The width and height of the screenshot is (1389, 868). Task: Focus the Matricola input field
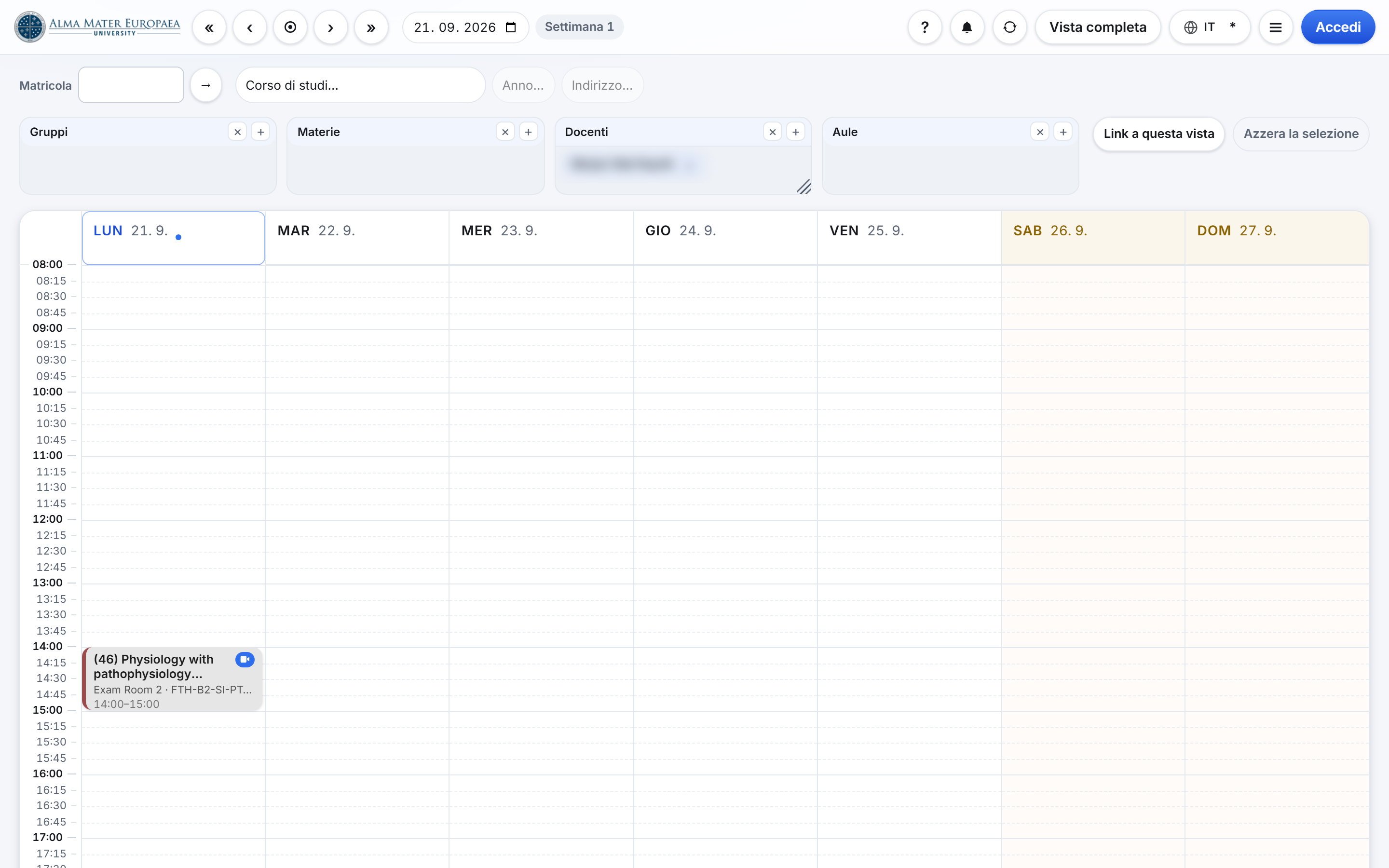tap(131, 85)
